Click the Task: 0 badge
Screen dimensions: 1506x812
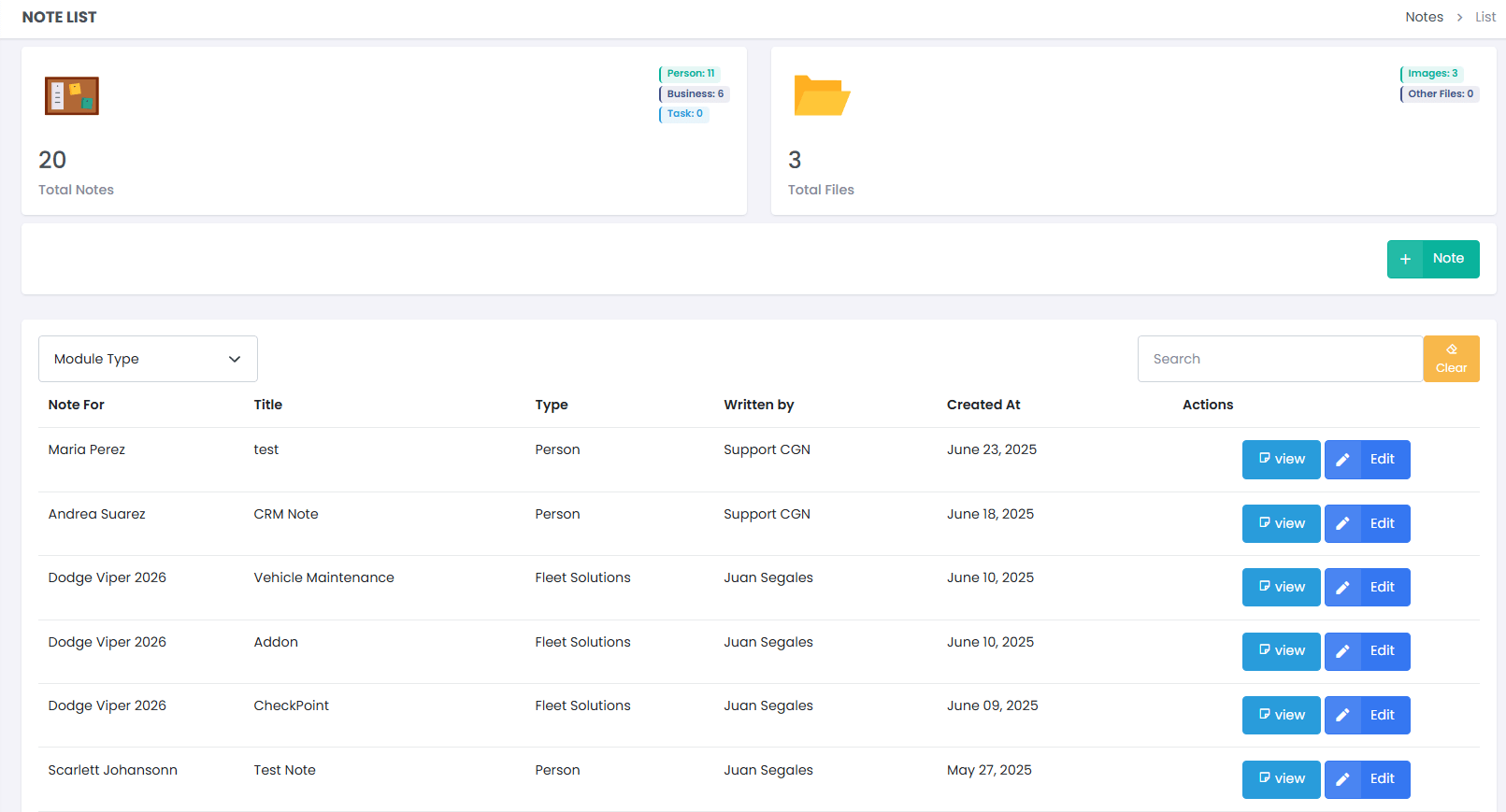tap(684, 114)
